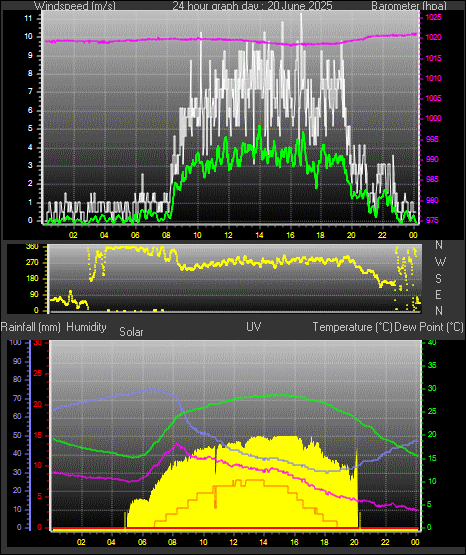This screenshot has width=466, height=555.
Task: Click the Humidity label
Action: click(x=86, y=327)
